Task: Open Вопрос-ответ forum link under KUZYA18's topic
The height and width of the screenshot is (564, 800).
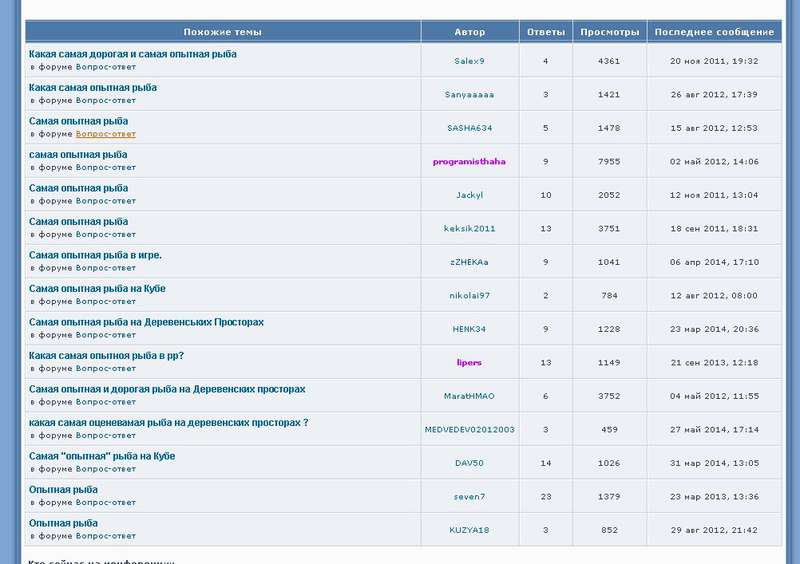Action: (106, 536)
